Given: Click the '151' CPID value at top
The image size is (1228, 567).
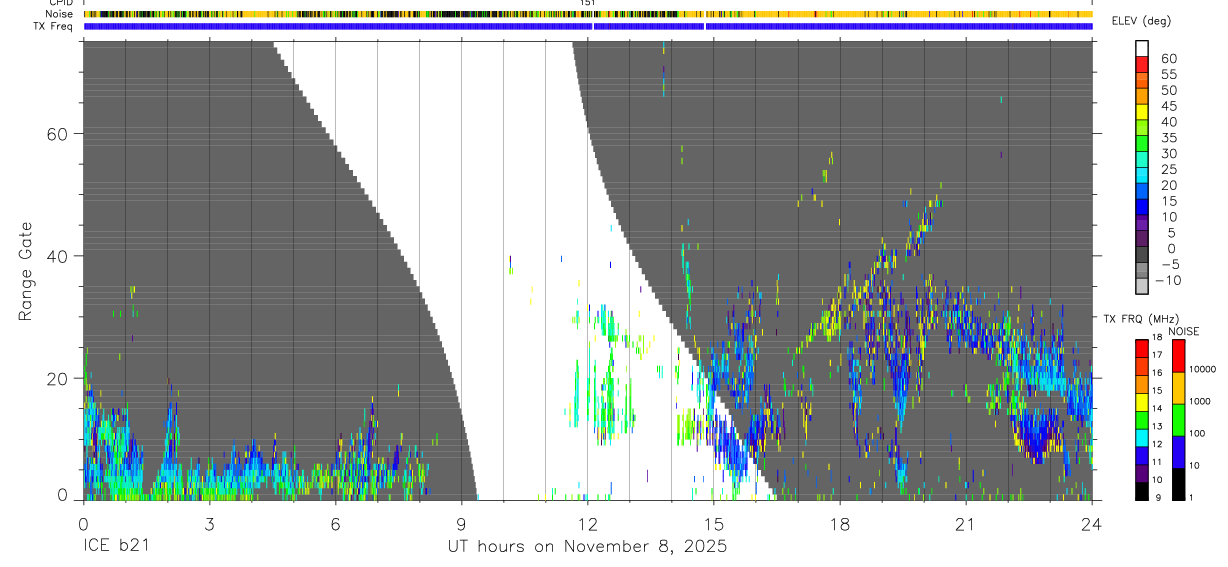Looking at the screenshot, I should point(588,3).
